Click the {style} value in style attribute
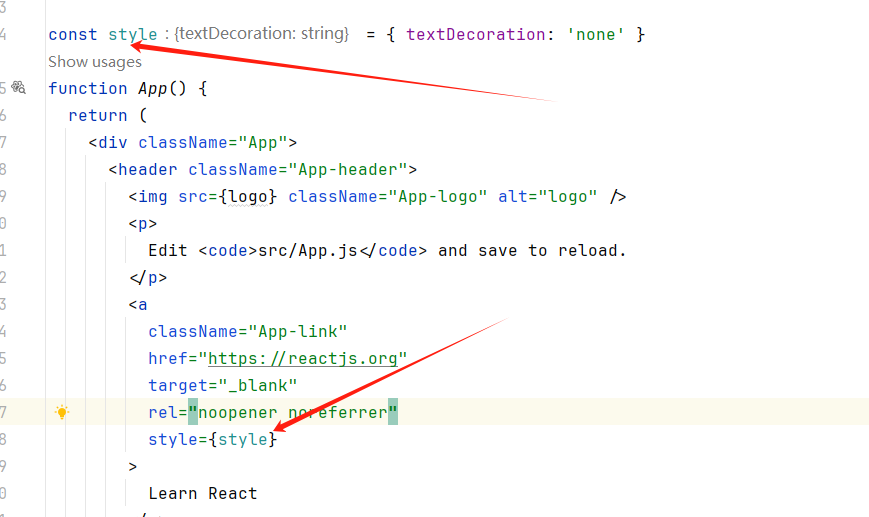 click(243, 439)
